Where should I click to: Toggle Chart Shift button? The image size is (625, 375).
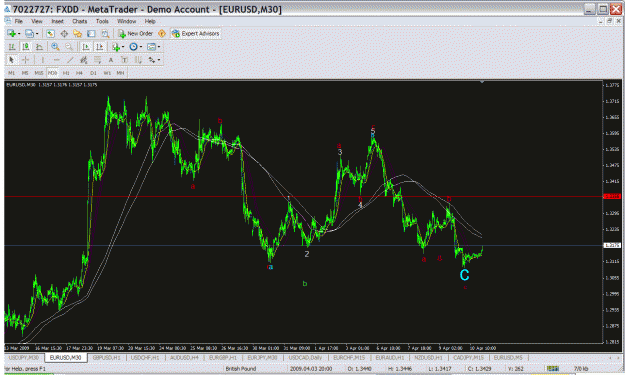99,47
